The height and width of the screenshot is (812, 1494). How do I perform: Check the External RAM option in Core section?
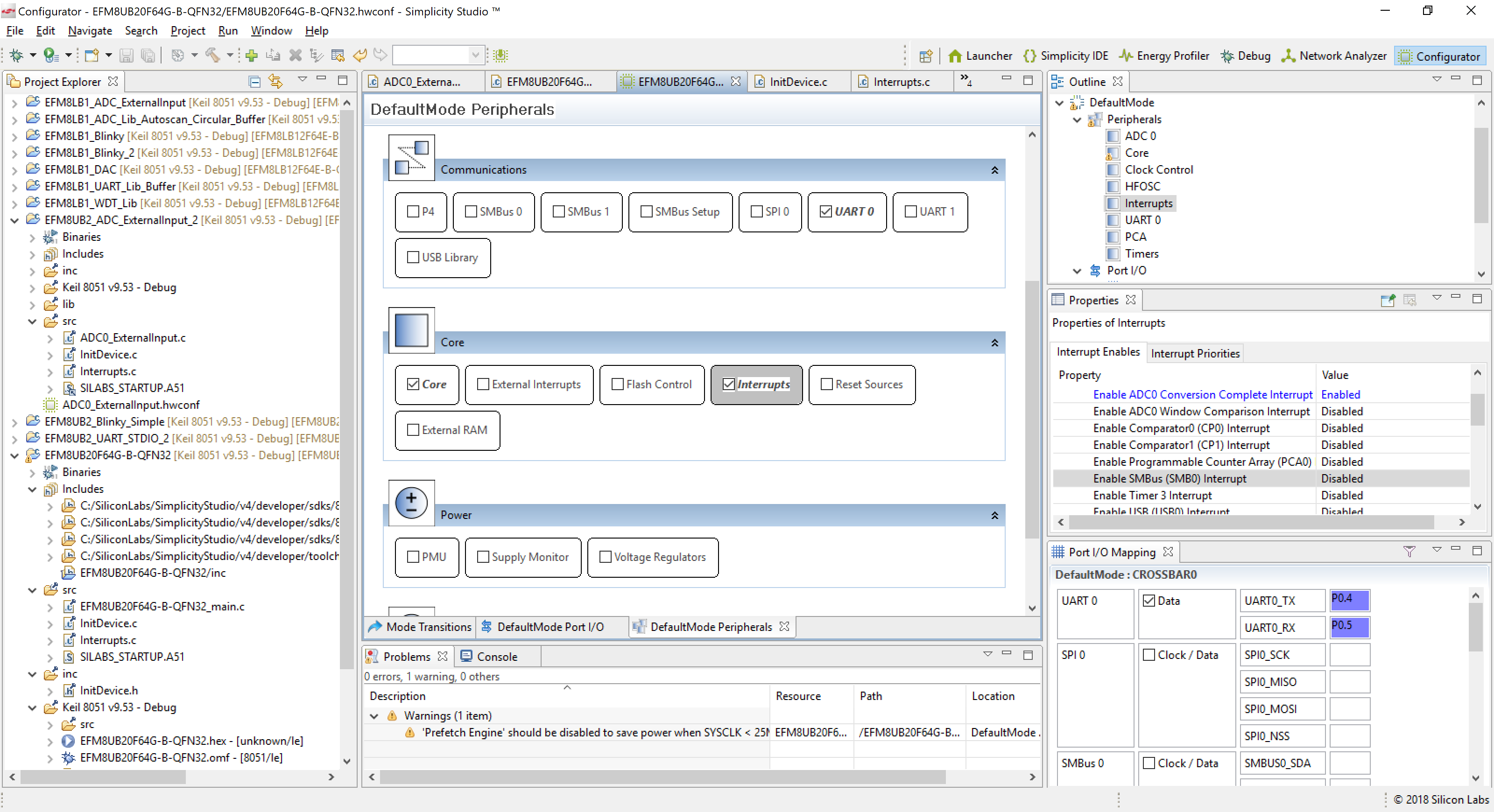pyautogui.click(x=413, y=430)
